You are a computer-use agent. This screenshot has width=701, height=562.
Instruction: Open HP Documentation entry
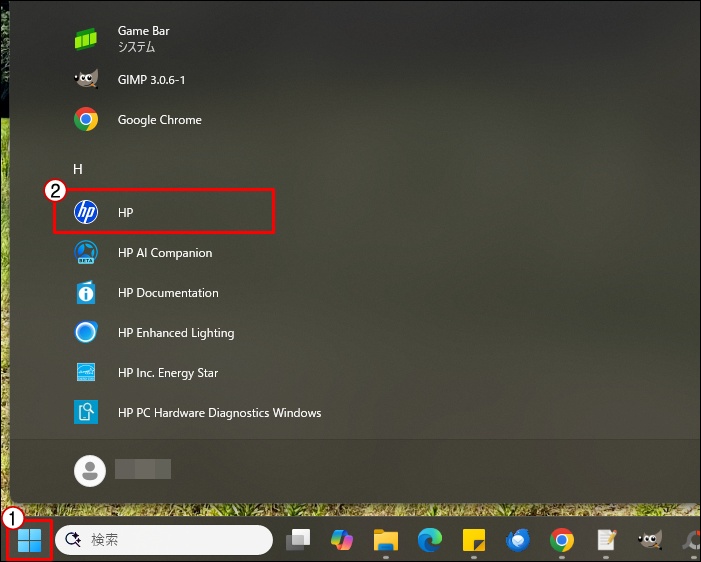(167, 293)
